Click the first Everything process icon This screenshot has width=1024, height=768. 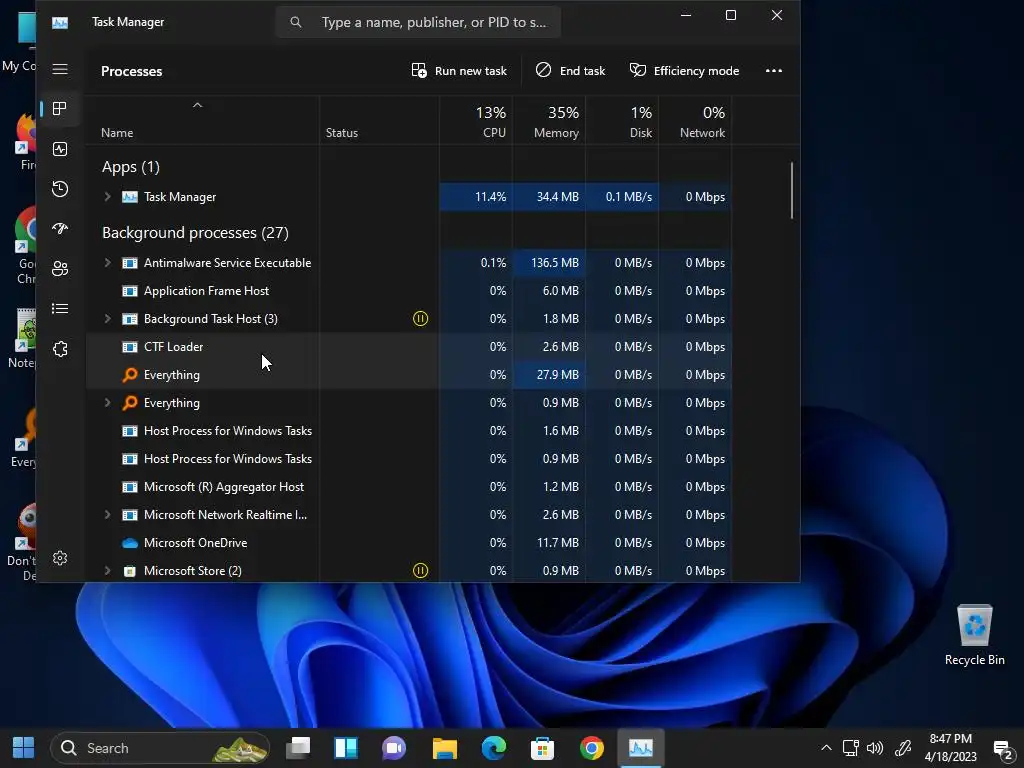click(x=130, y=375)
